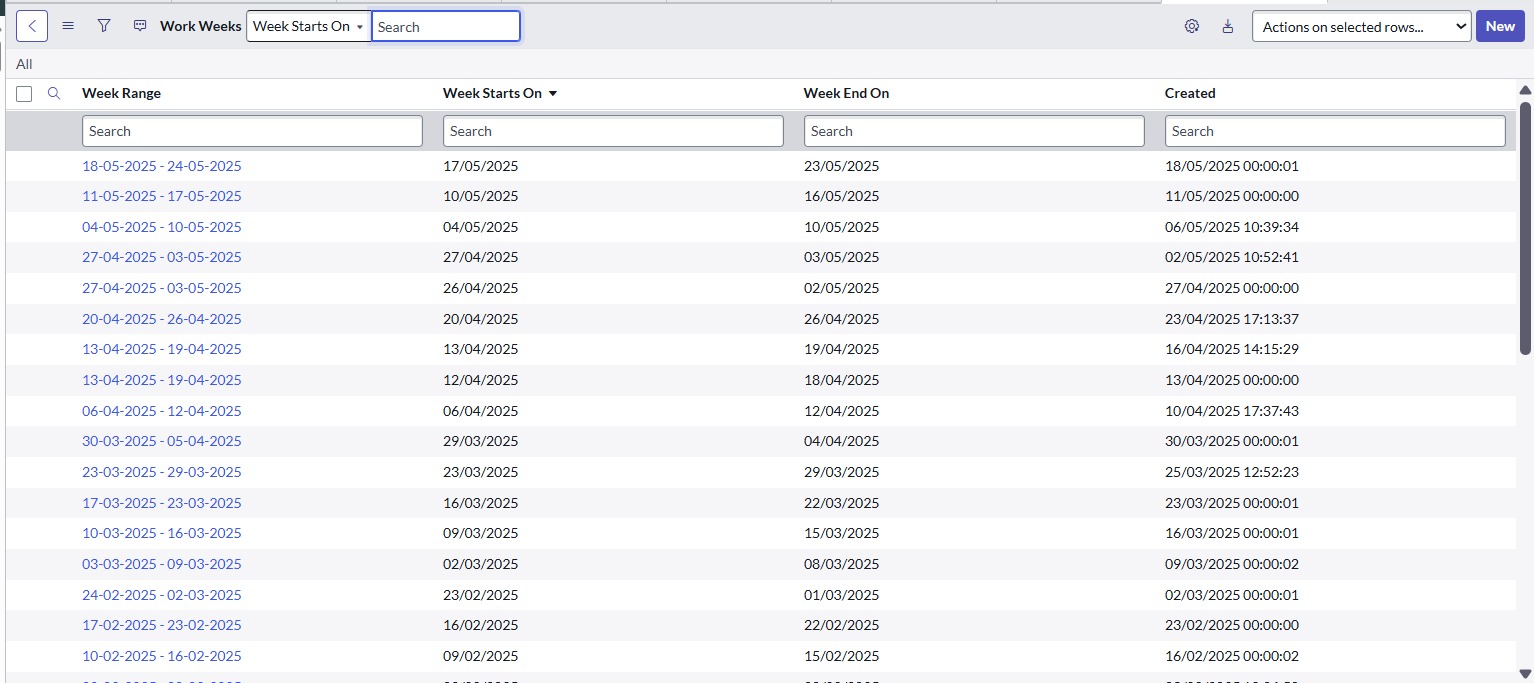Sort by the Created column header
The height and width of the screenshot is (683, 1534).
1190,93
